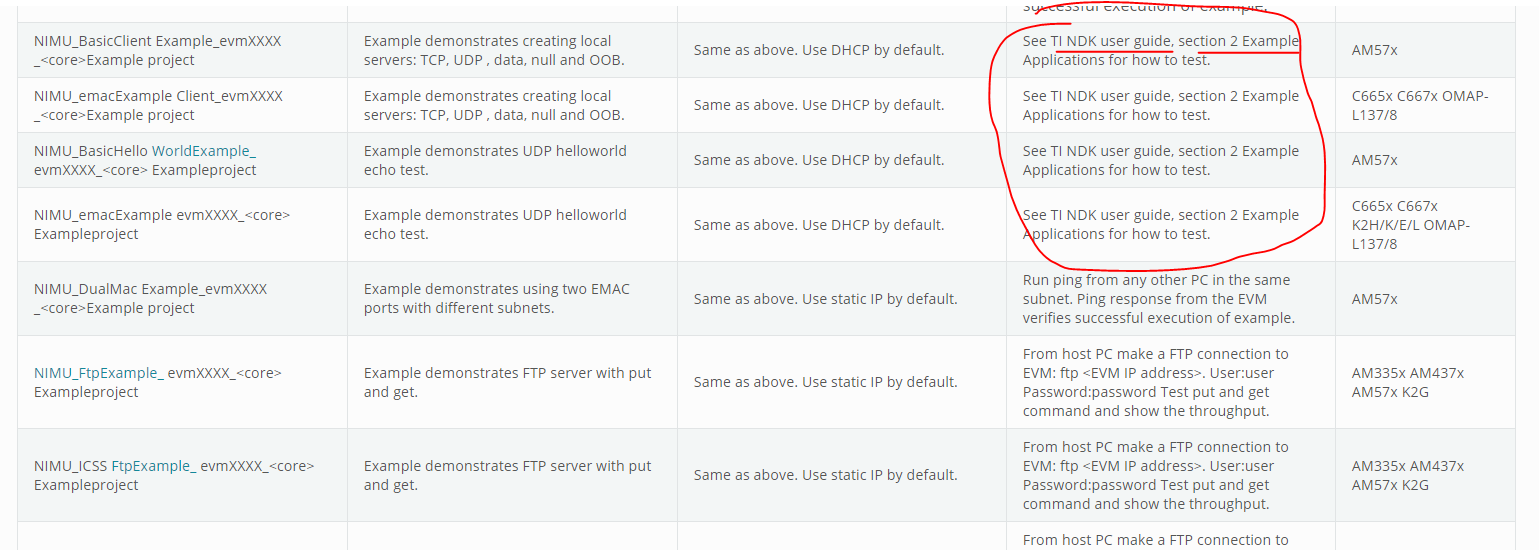Viewport: 1539px width, 550px height.
Task: Click the NIMU_emacExample Client name cell
Action: tap(158, 106)
